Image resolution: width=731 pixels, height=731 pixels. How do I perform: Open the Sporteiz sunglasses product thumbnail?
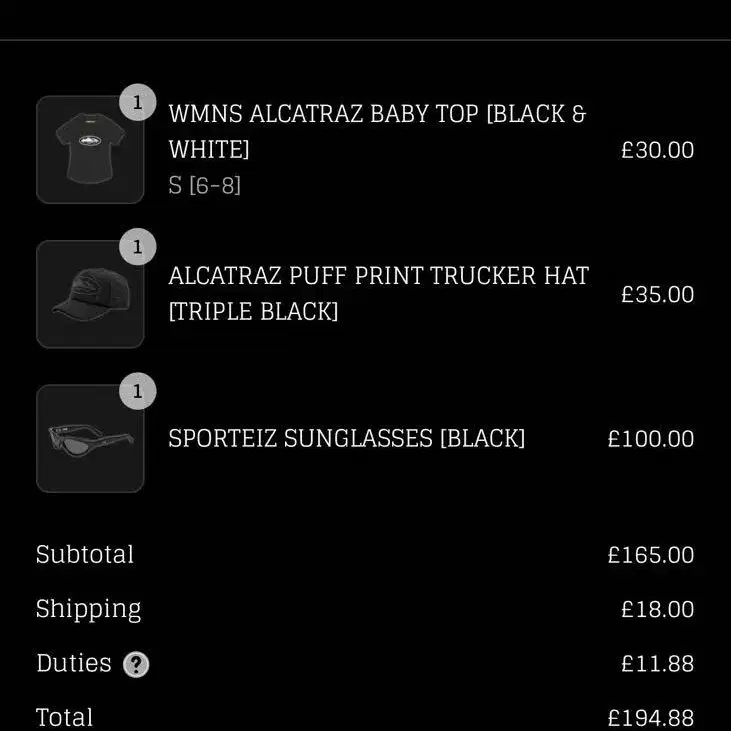click(x=90, y=438)
